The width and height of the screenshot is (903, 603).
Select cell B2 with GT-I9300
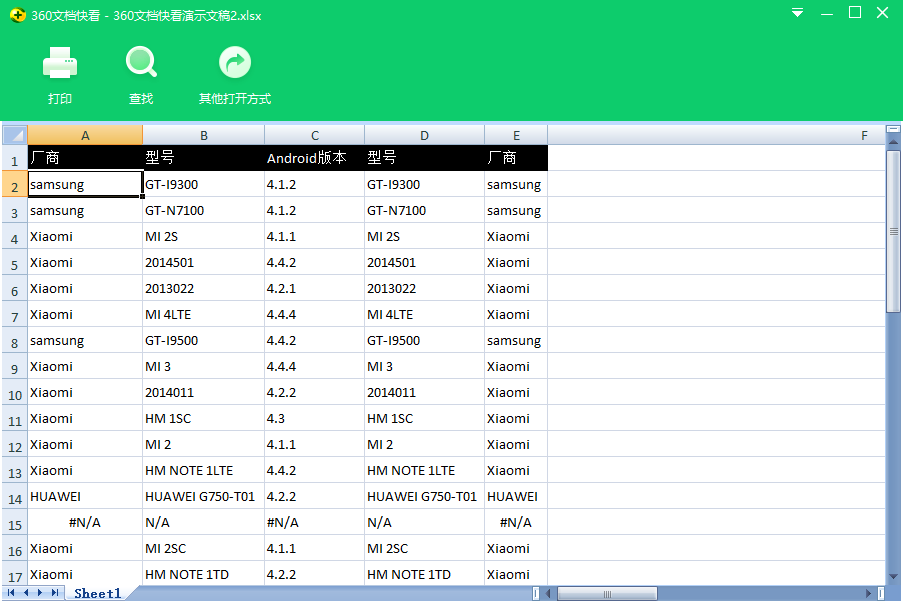pos(203,184)
